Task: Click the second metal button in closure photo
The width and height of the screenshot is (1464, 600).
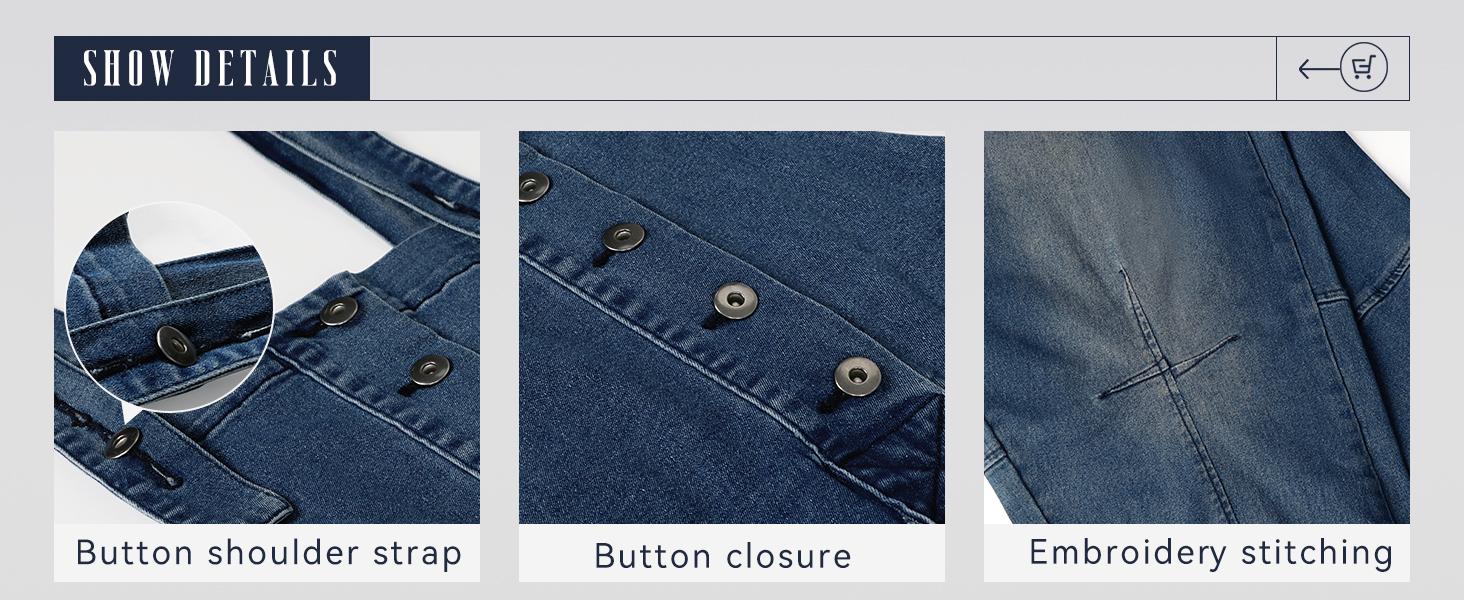Action: click(x=623, y=237)
